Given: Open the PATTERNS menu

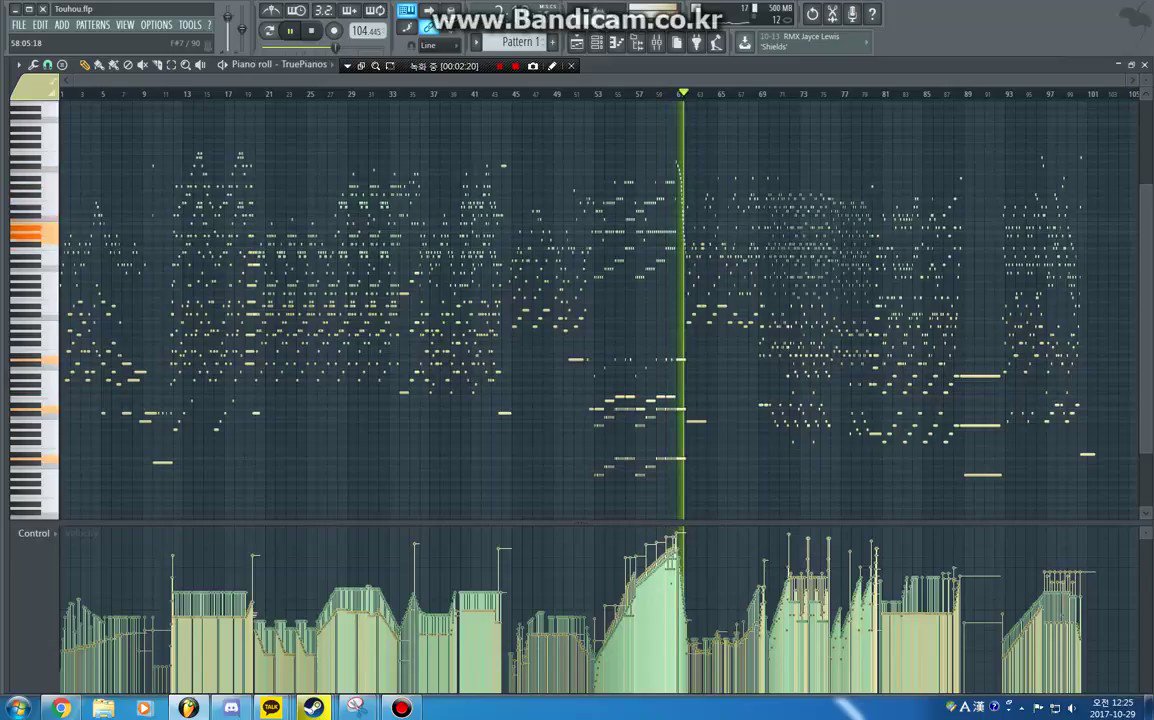Looking at the screenshot, I should (x=93, y=25).
